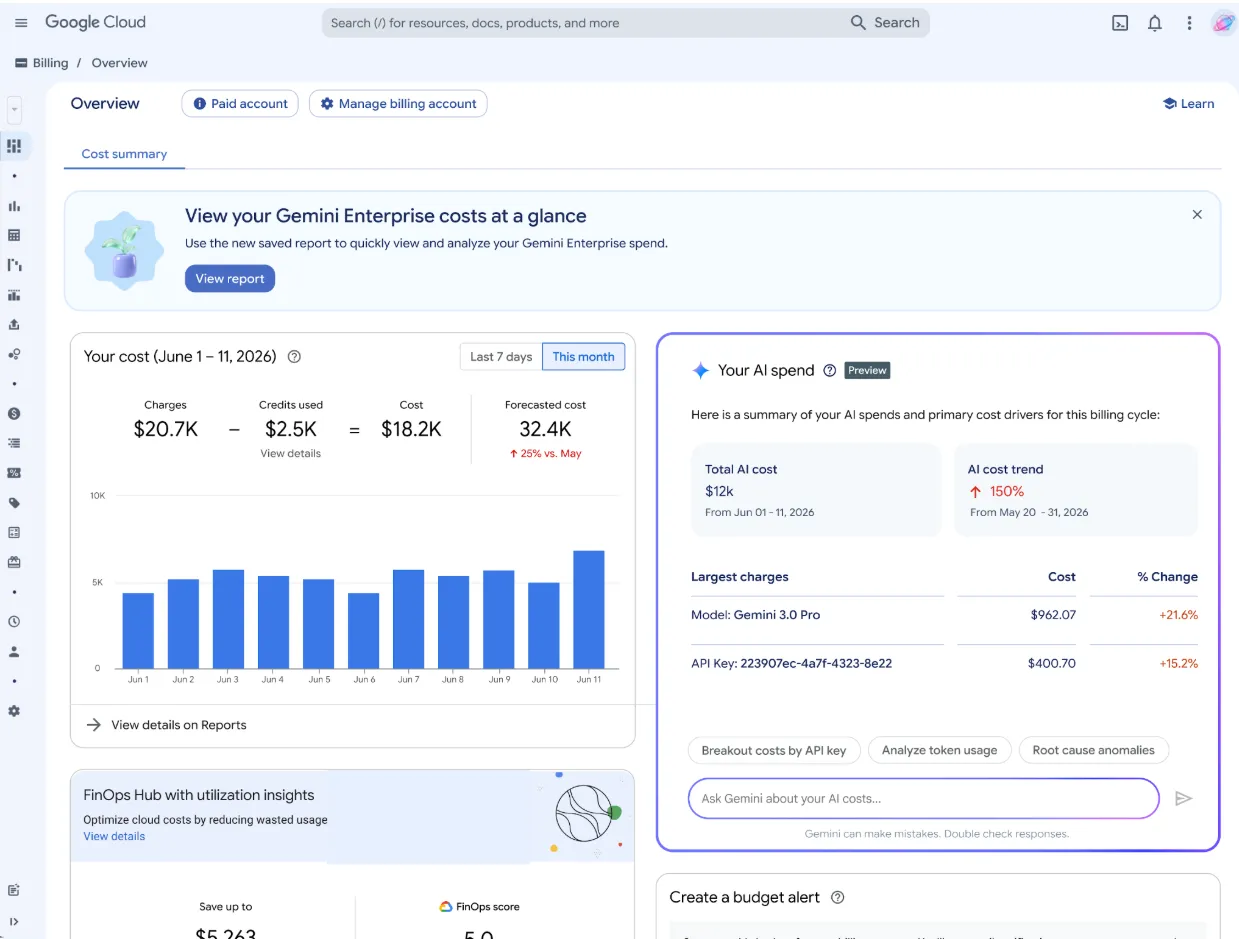Viewport: 1239px width, 939px height.
Task: Open the Transactions clock sidebar icon
Action: [14, 621]
